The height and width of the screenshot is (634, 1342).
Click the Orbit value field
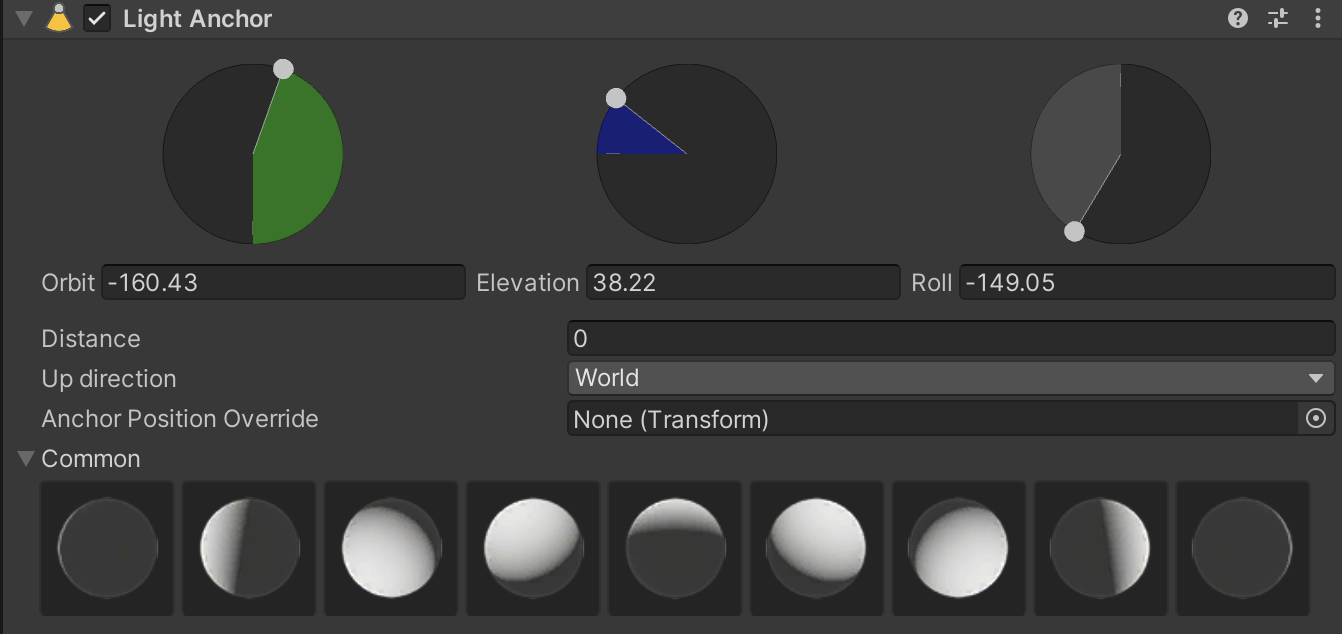tap(283, 283)
